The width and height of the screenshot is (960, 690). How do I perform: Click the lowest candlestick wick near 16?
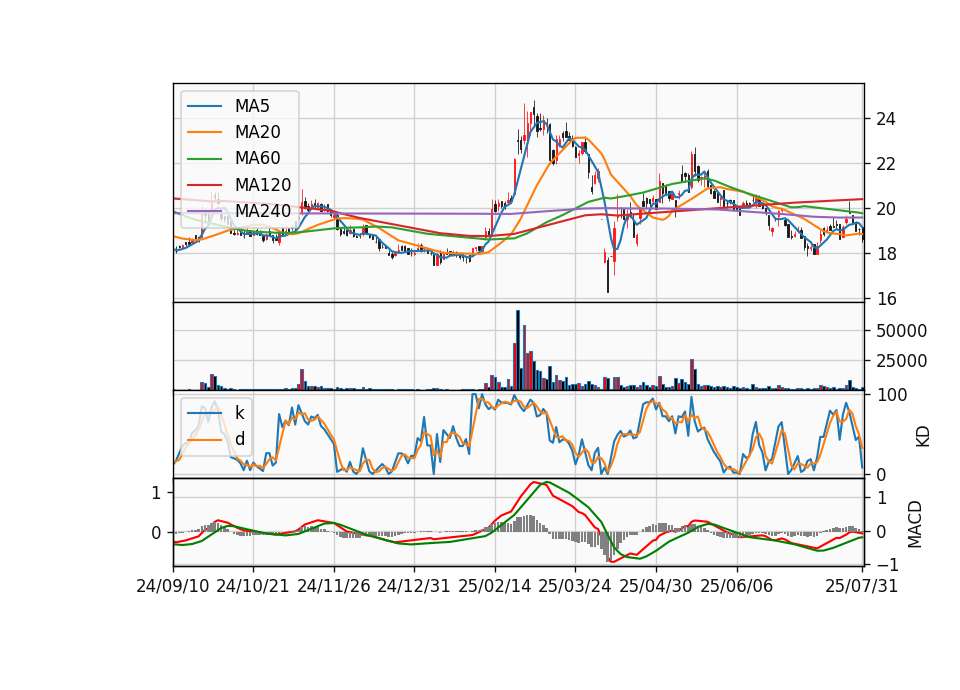[x=608, y=276]
